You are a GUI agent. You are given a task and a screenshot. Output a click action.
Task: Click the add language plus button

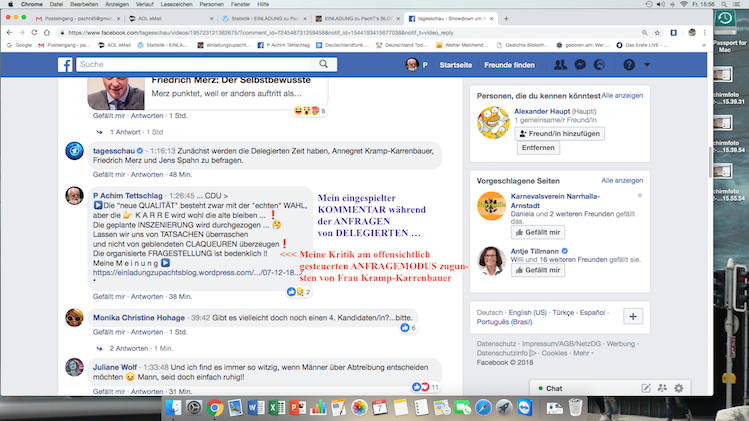point(631,315)
